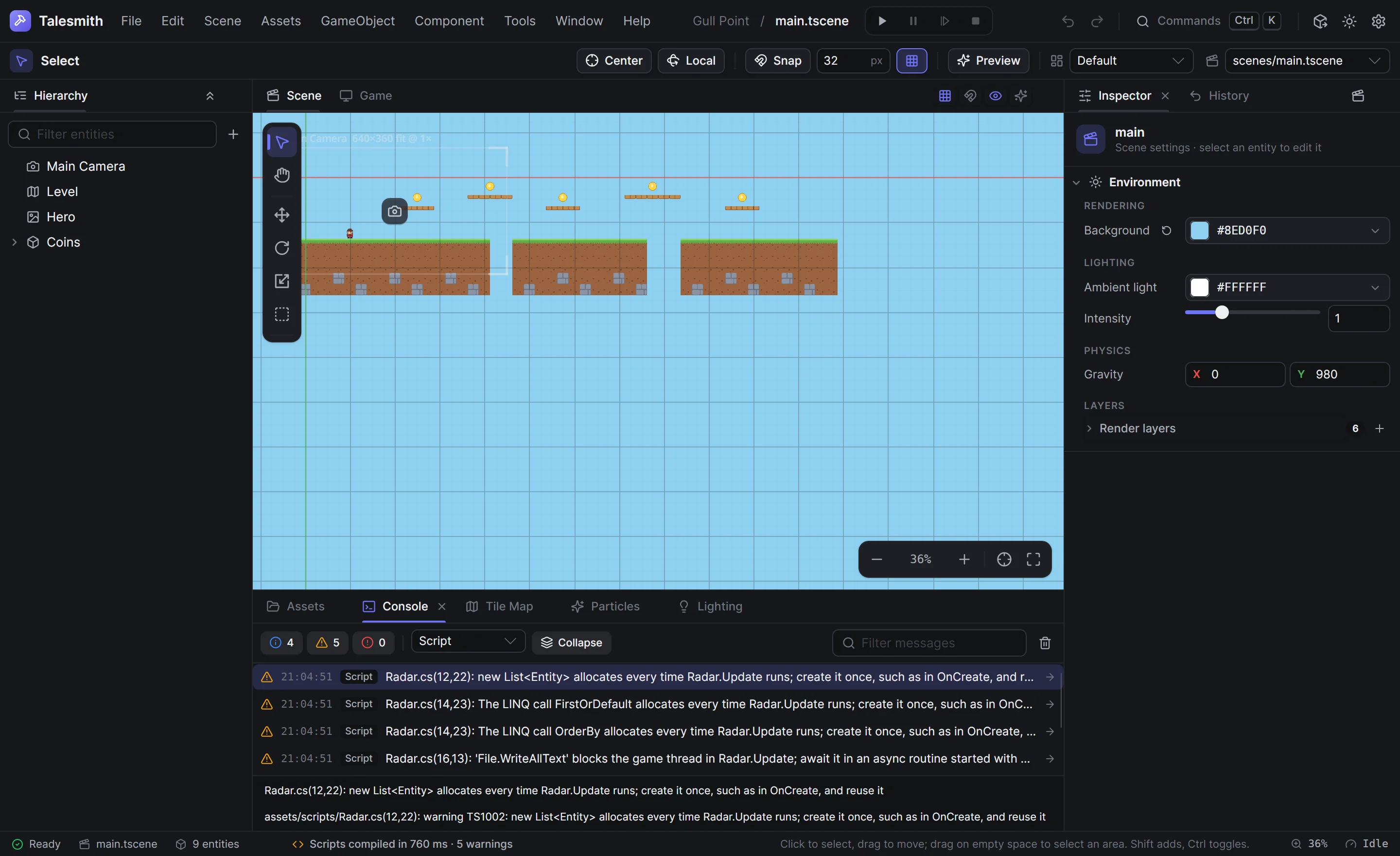The image size is (1400, 856).
Task: Toggle gizmo visibility eye icon
Action: (x=995, y=95)
